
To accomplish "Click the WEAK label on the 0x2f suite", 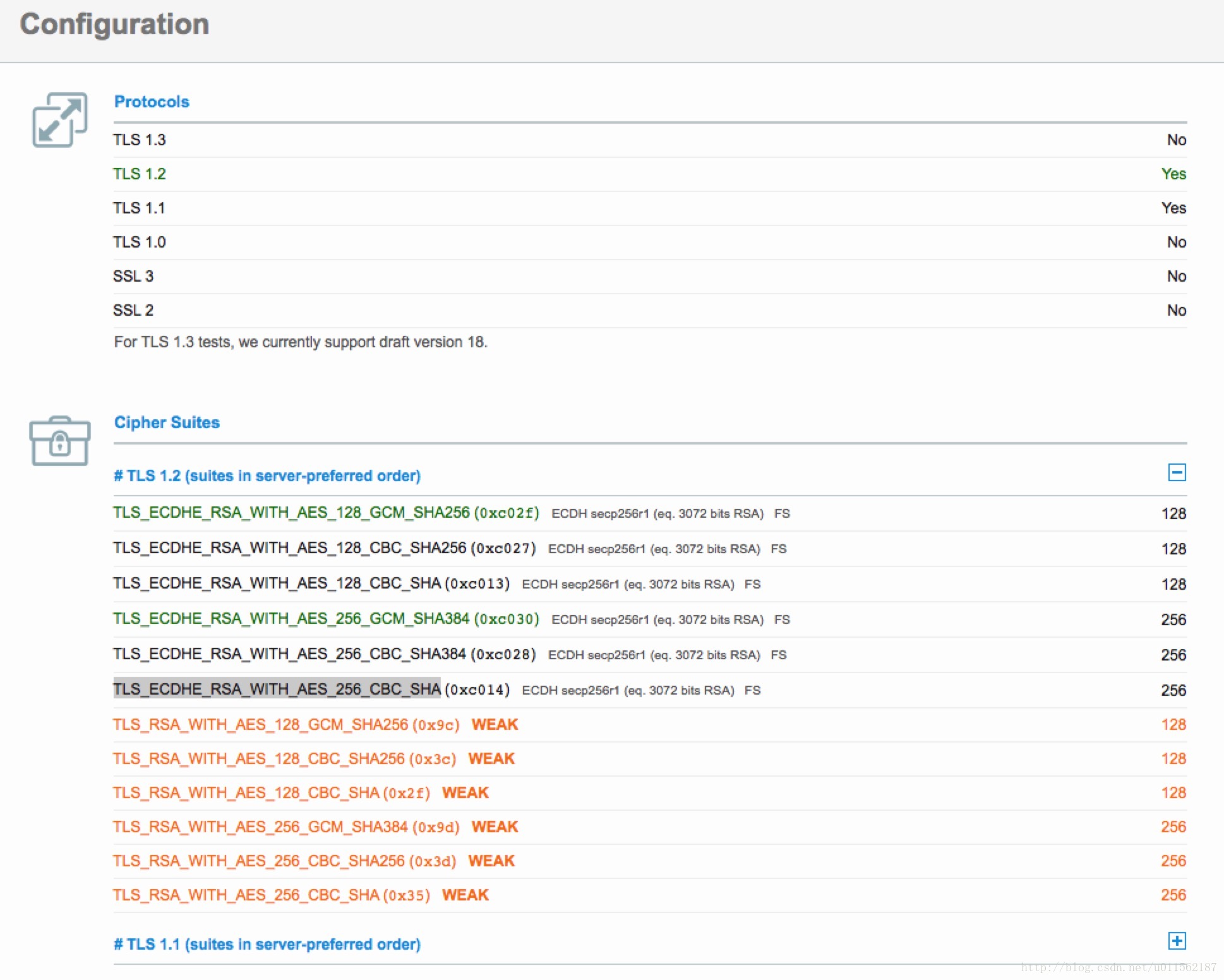I will tap(465, 793).
